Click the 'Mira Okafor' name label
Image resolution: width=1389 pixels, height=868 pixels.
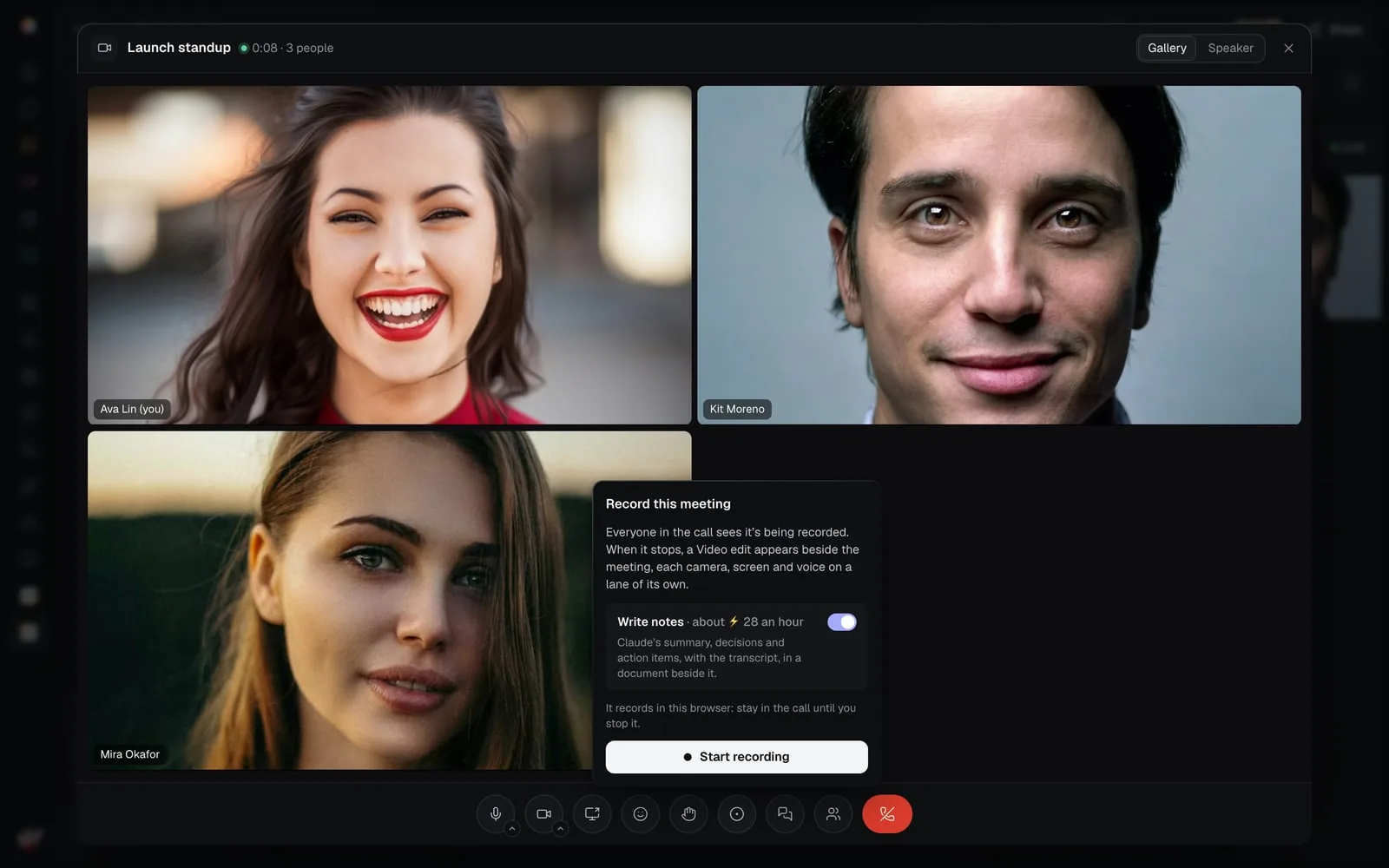[x=130, y=754]
